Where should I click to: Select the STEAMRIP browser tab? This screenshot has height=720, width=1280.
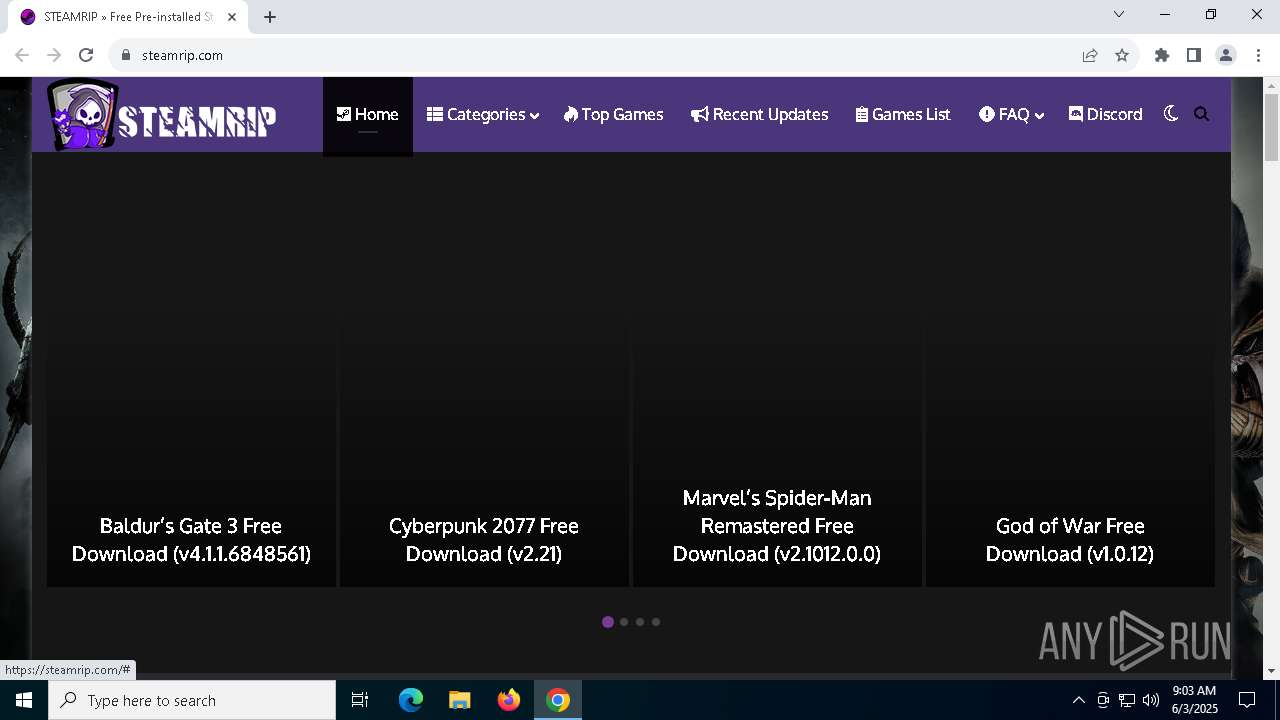(129, 17)
